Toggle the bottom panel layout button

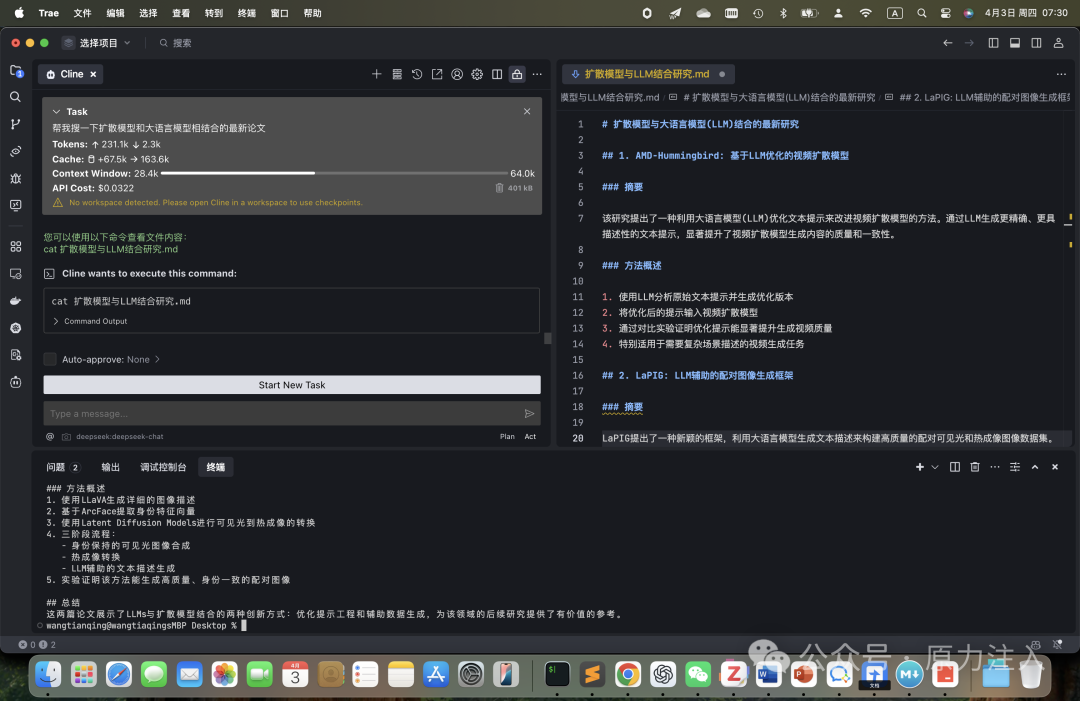pos(1015,43)
